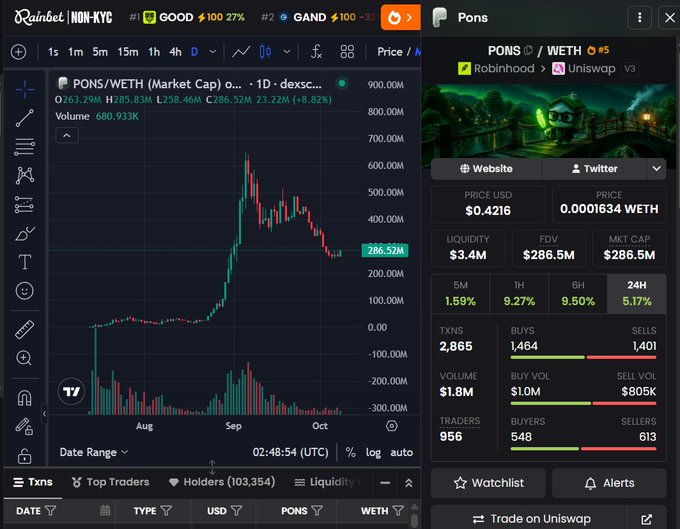The height and width of the screenshot is (529, 680).
Task: Set chart interval to 1h
Action: [x=154, y=52]
